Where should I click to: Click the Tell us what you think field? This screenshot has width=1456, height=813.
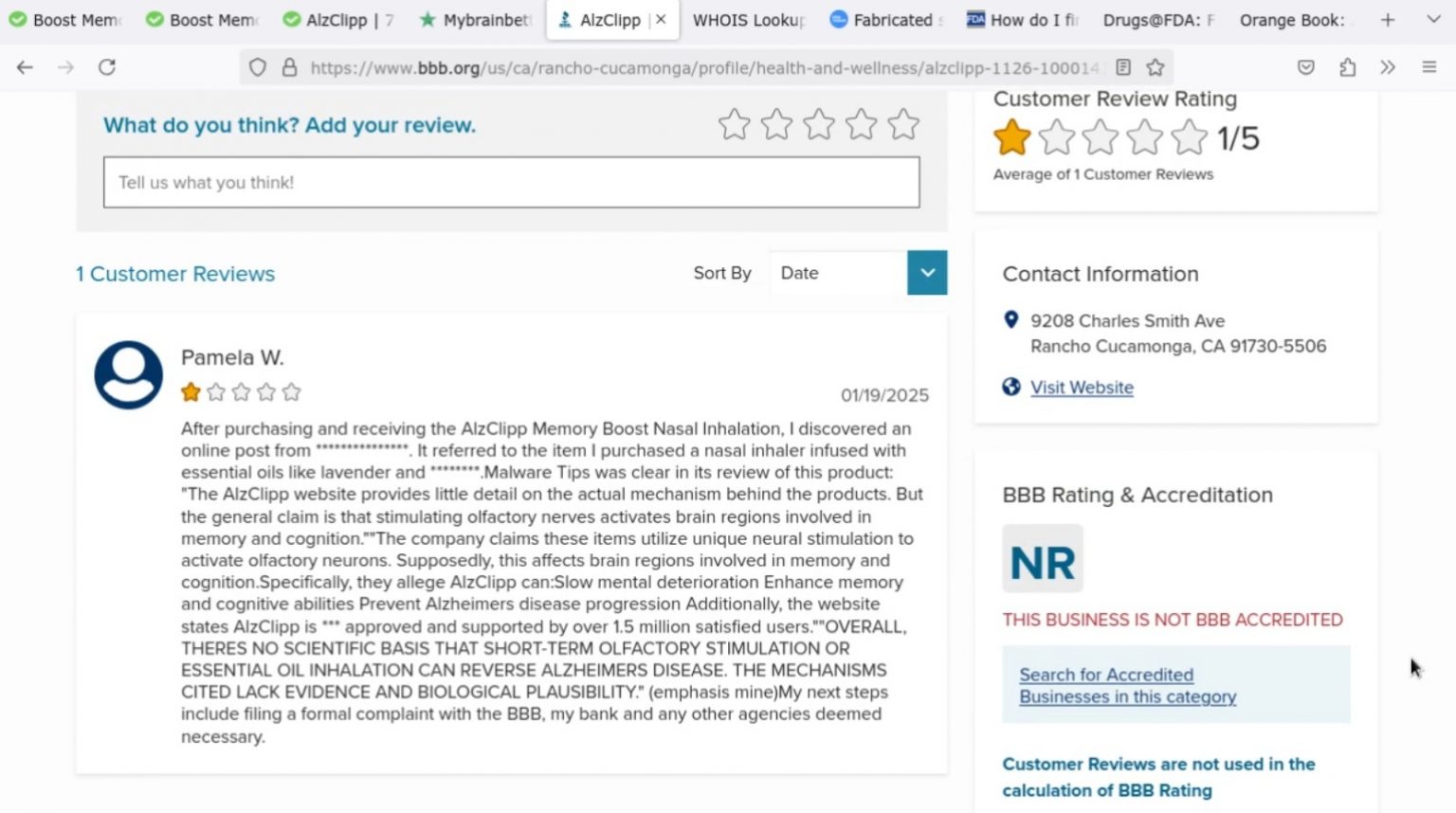512,182
